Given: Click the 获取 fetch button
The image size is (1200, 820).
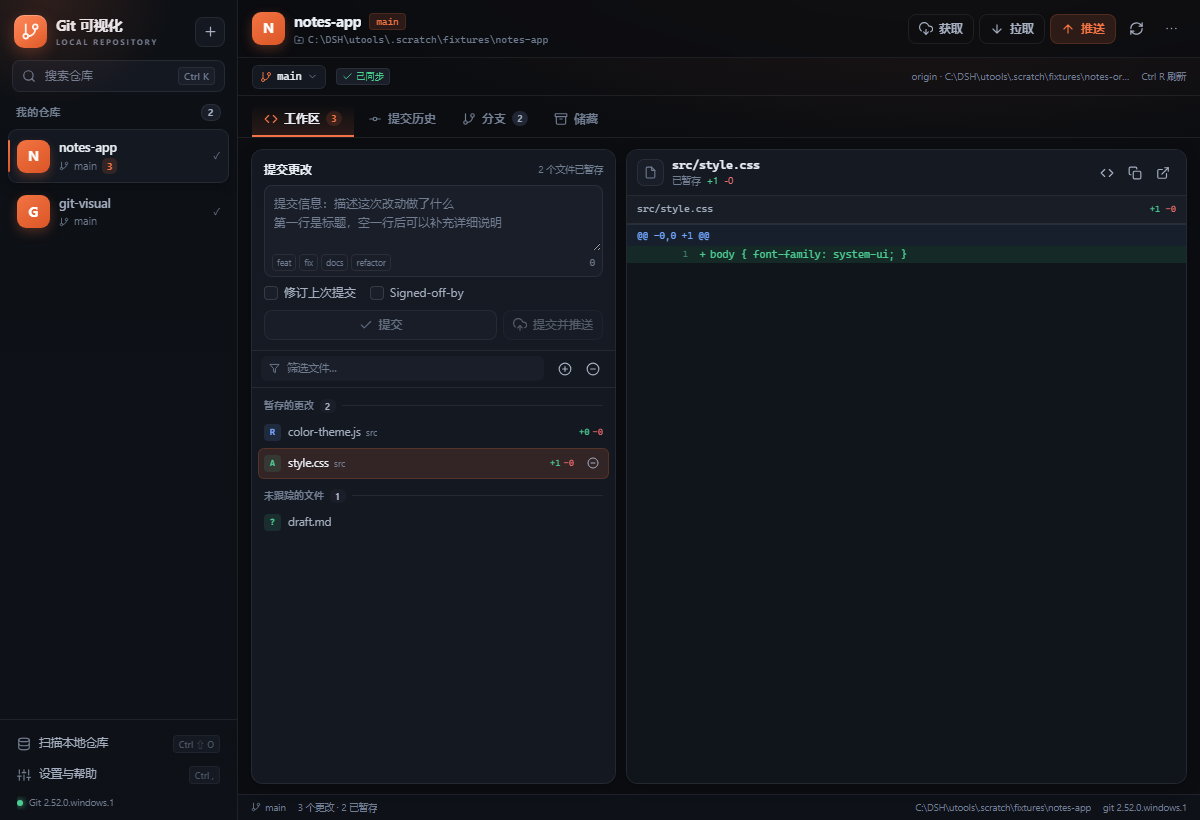Looking at the screenshot, I should tap(941, 29).
